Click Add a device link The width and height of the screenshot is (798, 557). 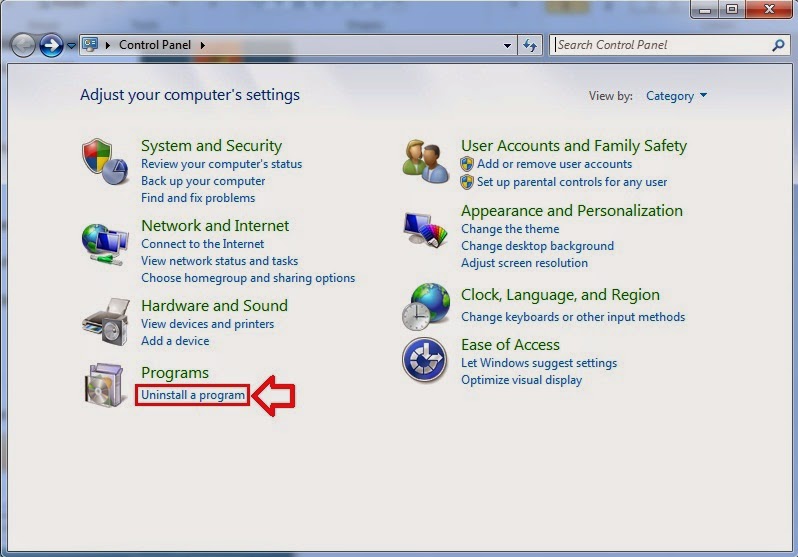(175, 341)
